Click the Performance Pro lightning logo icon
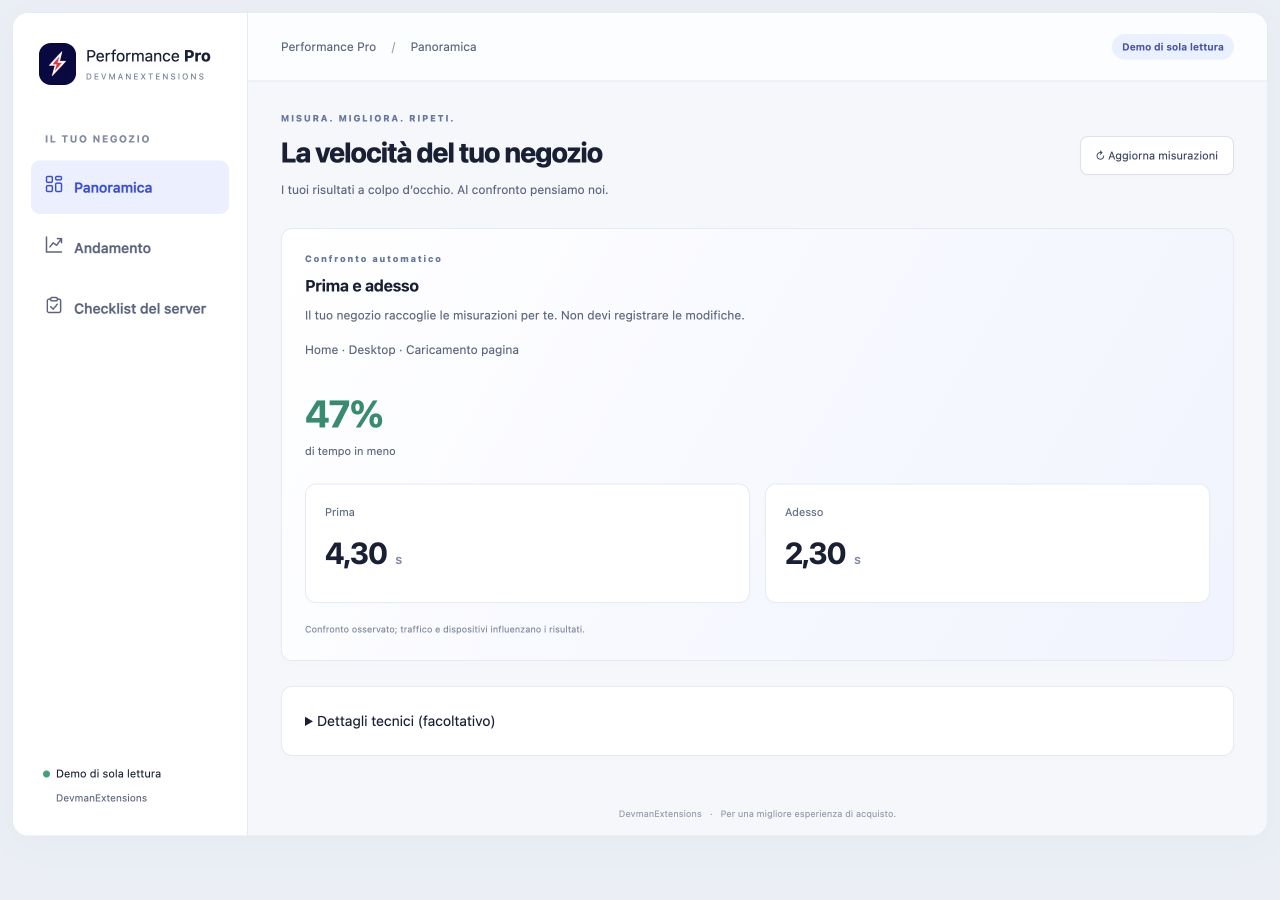The height and width of the screenshot is (900, 1280). coord(57,64)
